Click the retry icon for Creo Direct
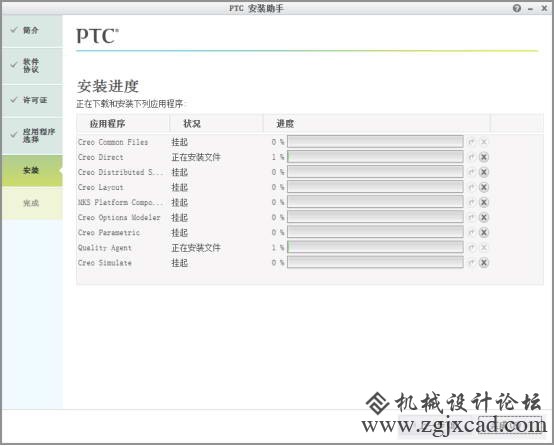The height and width of the screenshot is (446, 554). (471, 157)
